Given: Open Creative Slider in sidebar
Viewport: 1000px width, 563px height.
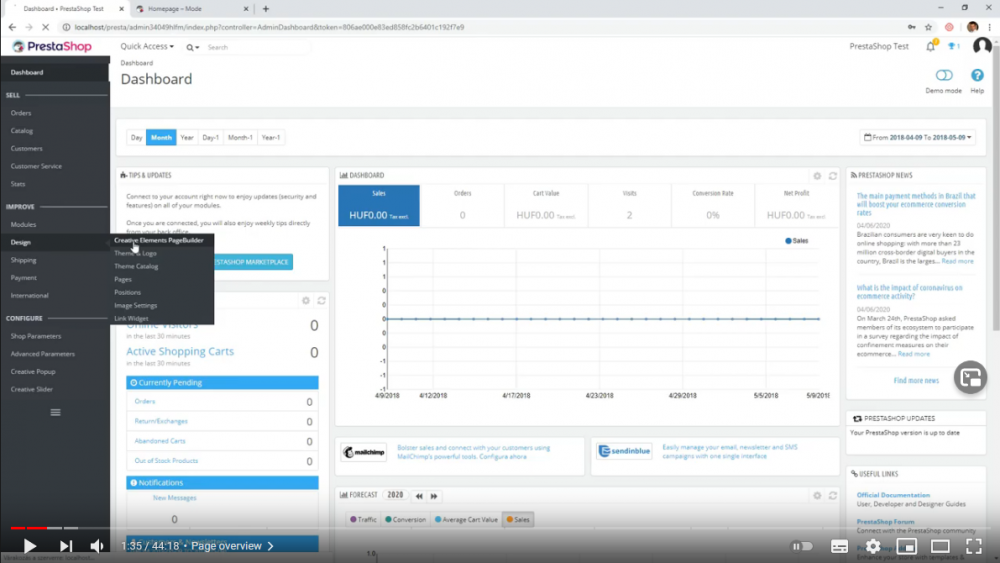Looking at the screenshot, I should [31, 389].
